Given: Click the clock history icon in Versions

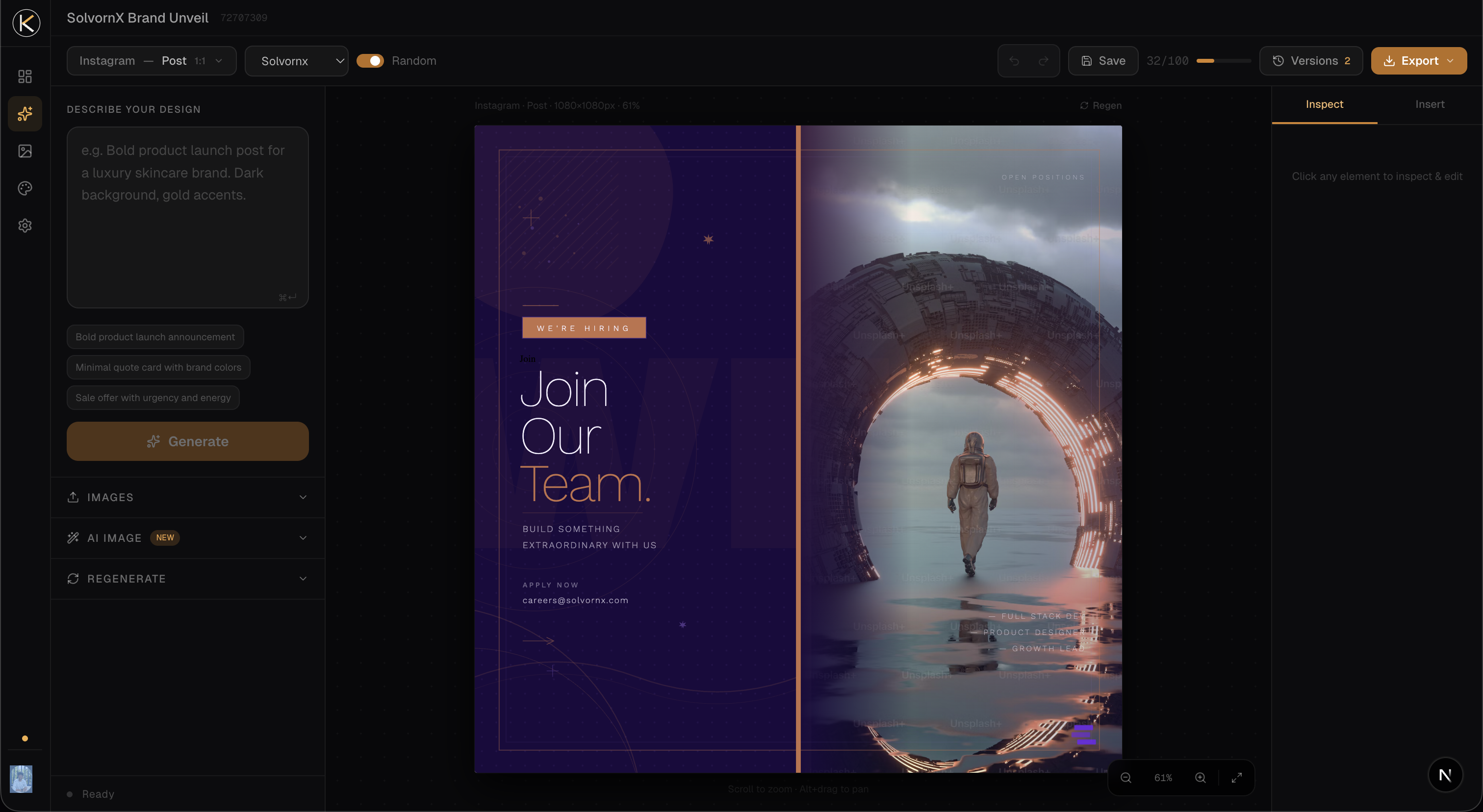Looking at the screenshot, I should 1278,61.
